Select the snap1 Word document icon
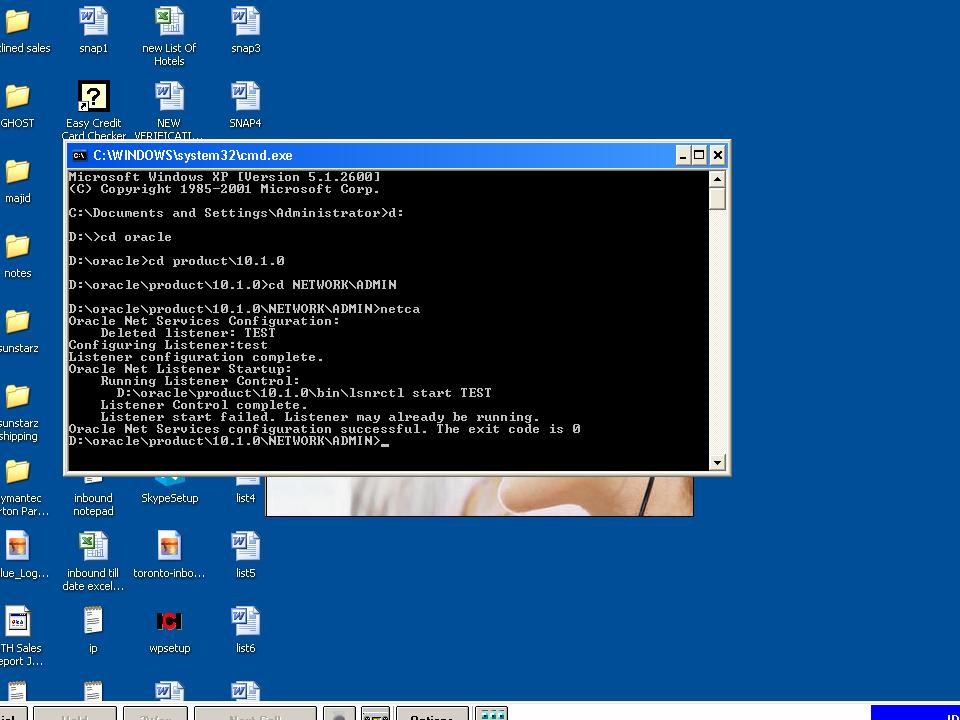Screen dimensions: 960x720 pos(93,21)
